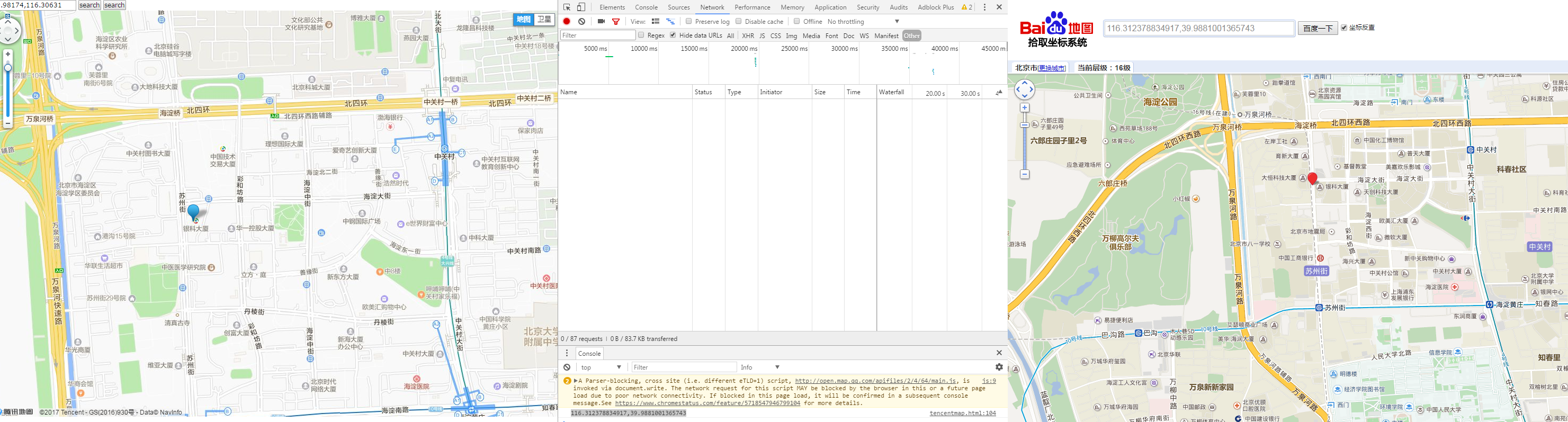Open the Info log level dropdown
Viewport: 1568px width, 422px height.
coord(760,367)
